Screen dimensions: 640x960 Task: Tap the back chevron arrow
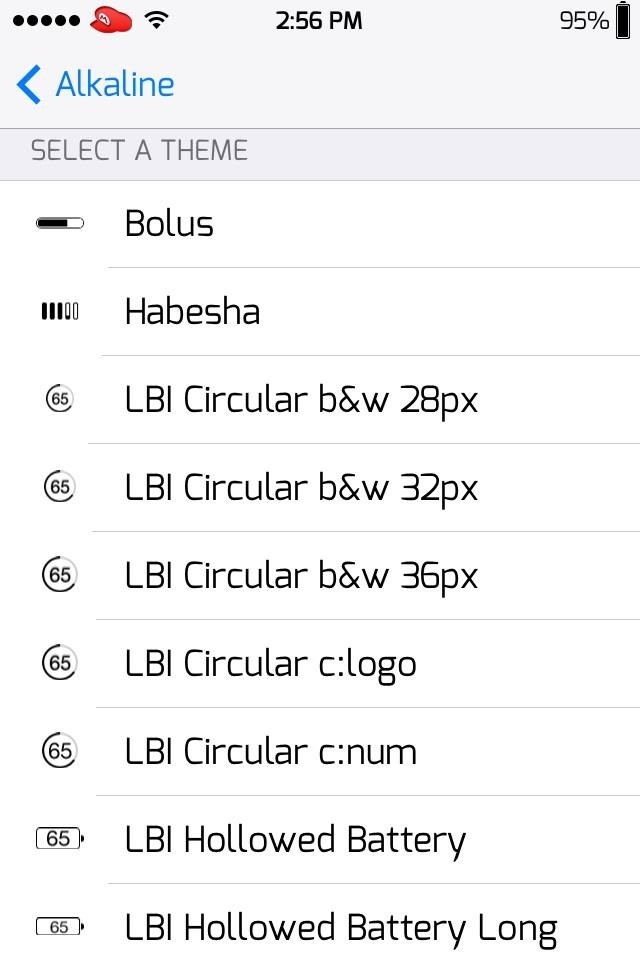pyautogui.click(x=28, y=85)
